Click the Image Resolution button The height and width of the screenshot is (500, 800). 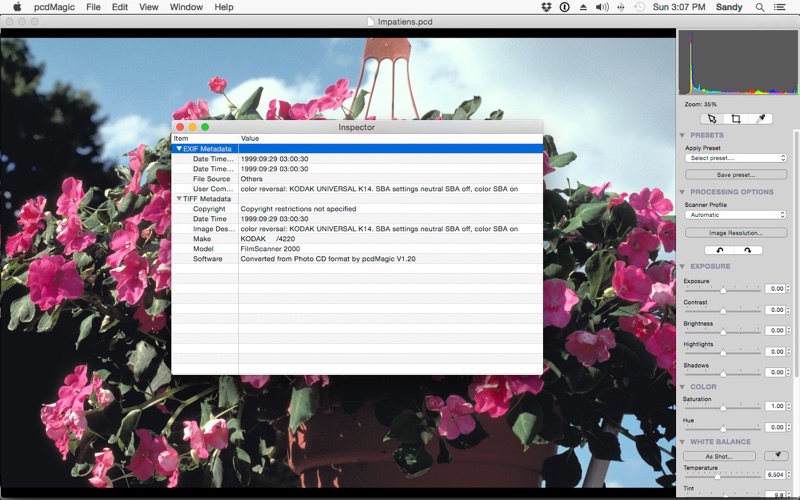736,233
